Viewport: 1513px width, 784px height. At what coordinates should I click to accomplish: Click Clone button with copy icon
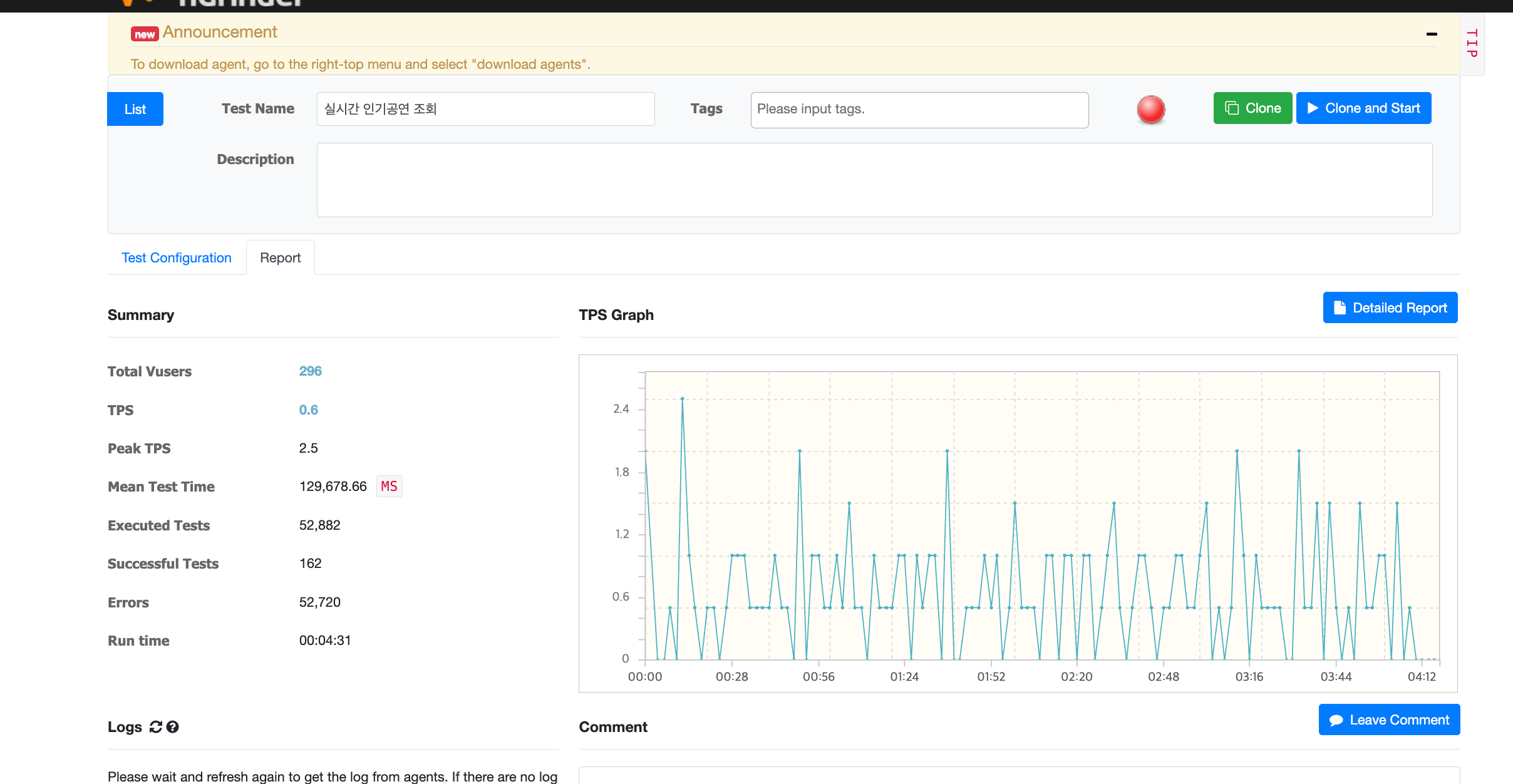[x=1252, y=108]
